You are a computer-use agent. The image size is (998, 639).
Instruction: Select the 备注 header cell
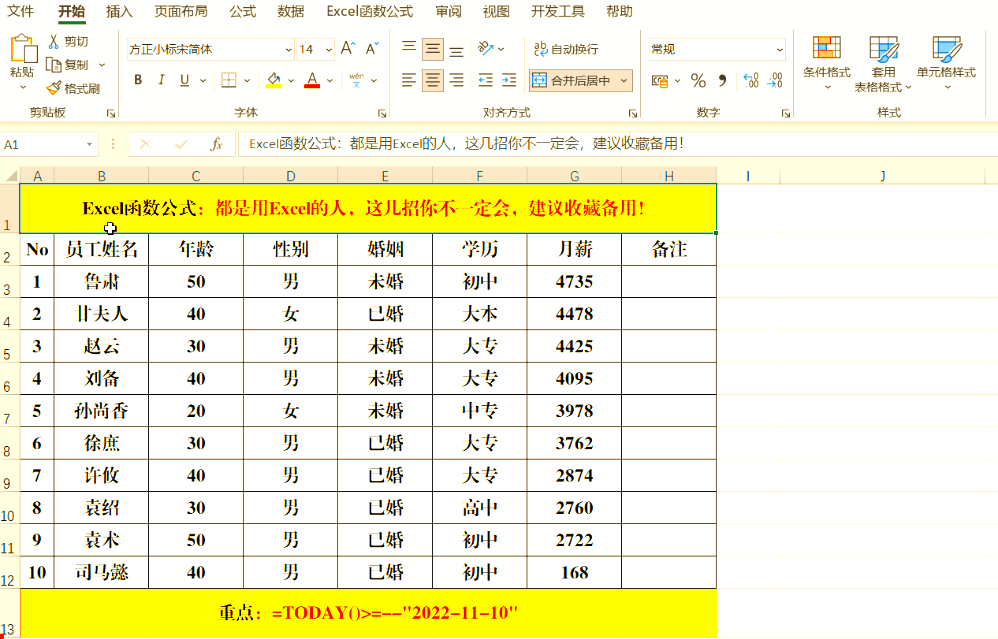click(x=669, y=249)
